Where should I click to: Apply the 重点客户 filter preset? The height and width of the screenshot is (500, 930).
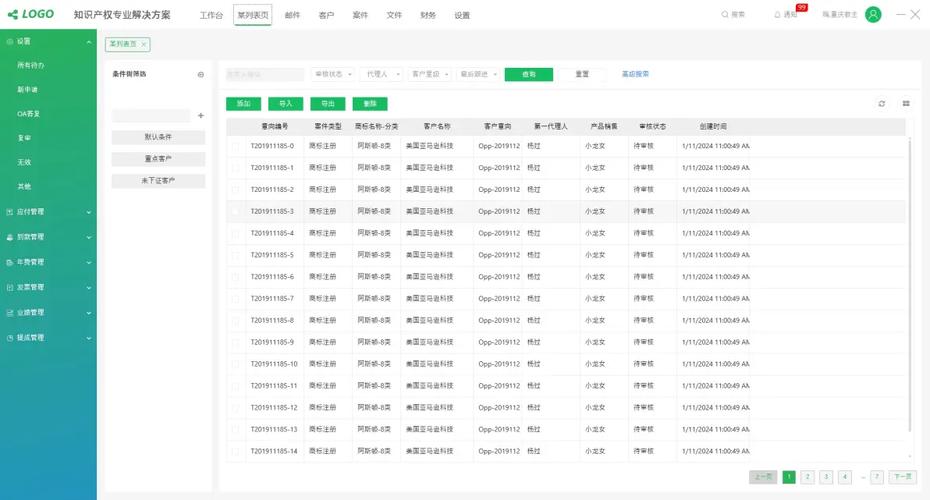click(158, 159)
